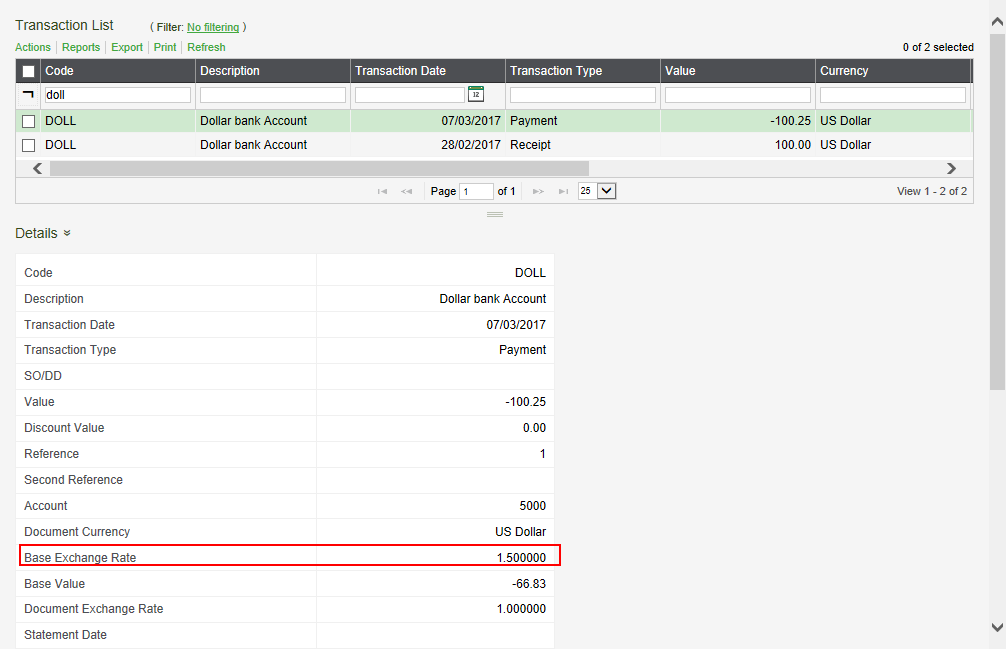Go to the first page using pagination control
The height and width of the screenshot is (649, 1006).
coord(383,191)
